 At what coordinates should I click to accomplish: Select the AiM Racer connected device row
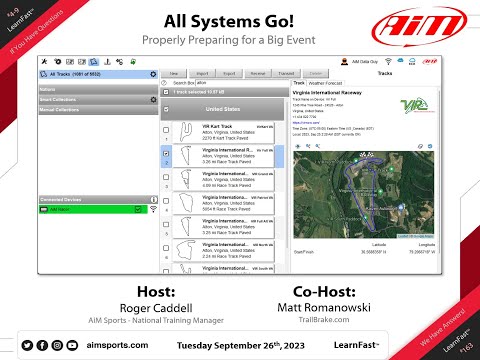click(93, 209)
